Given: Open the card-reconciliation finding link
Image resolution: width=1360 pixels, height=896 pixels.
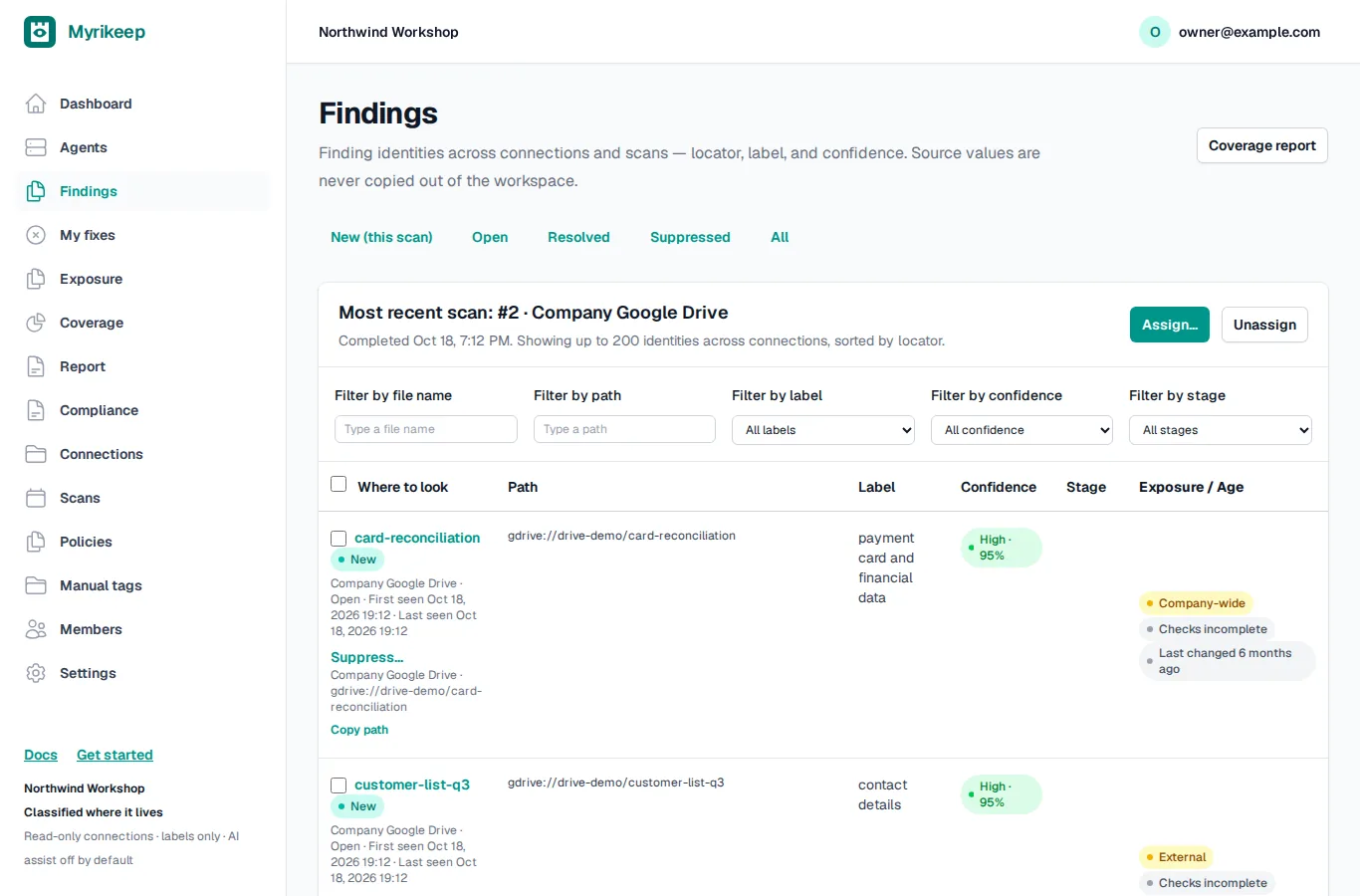Looking at the screenshot, I should tap(417, 538).
